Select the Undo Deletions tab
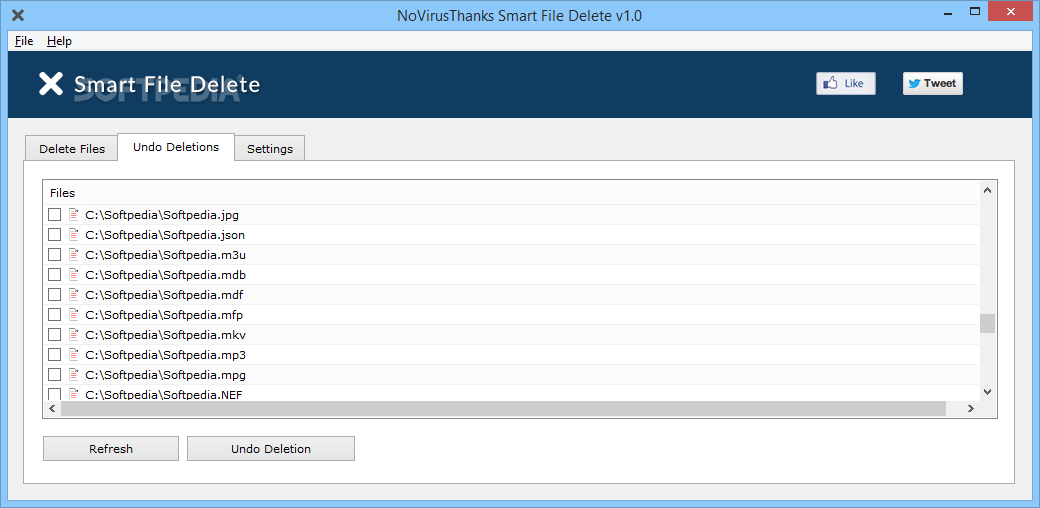Screen dimensions: 1040x508 click(x=176, y=147)
